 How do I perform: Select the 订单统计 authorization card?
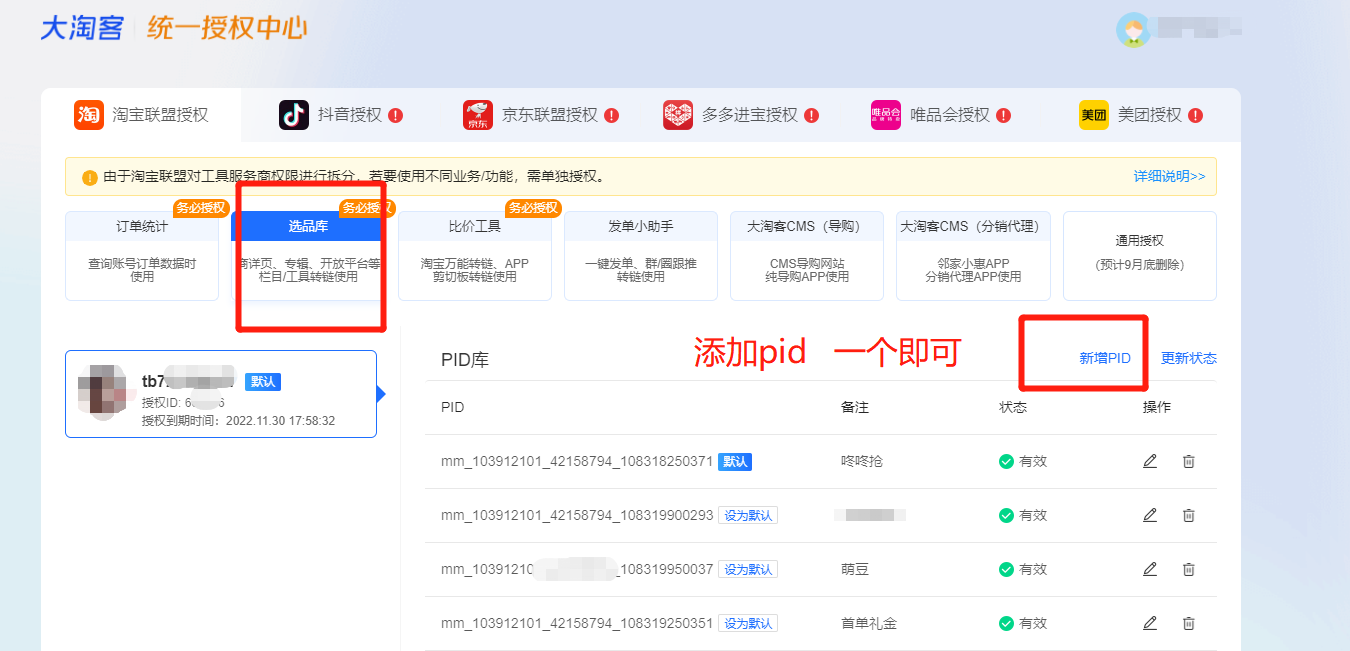click(142, 256)
